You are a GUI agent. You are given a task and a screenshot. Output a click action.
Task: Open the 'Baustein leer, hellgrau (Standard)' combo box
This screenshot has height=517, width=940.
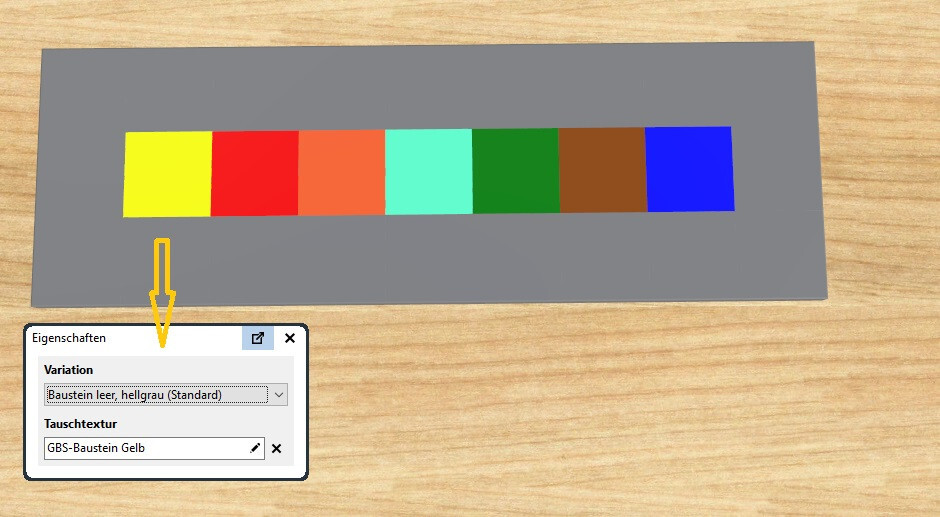(166, 395)
